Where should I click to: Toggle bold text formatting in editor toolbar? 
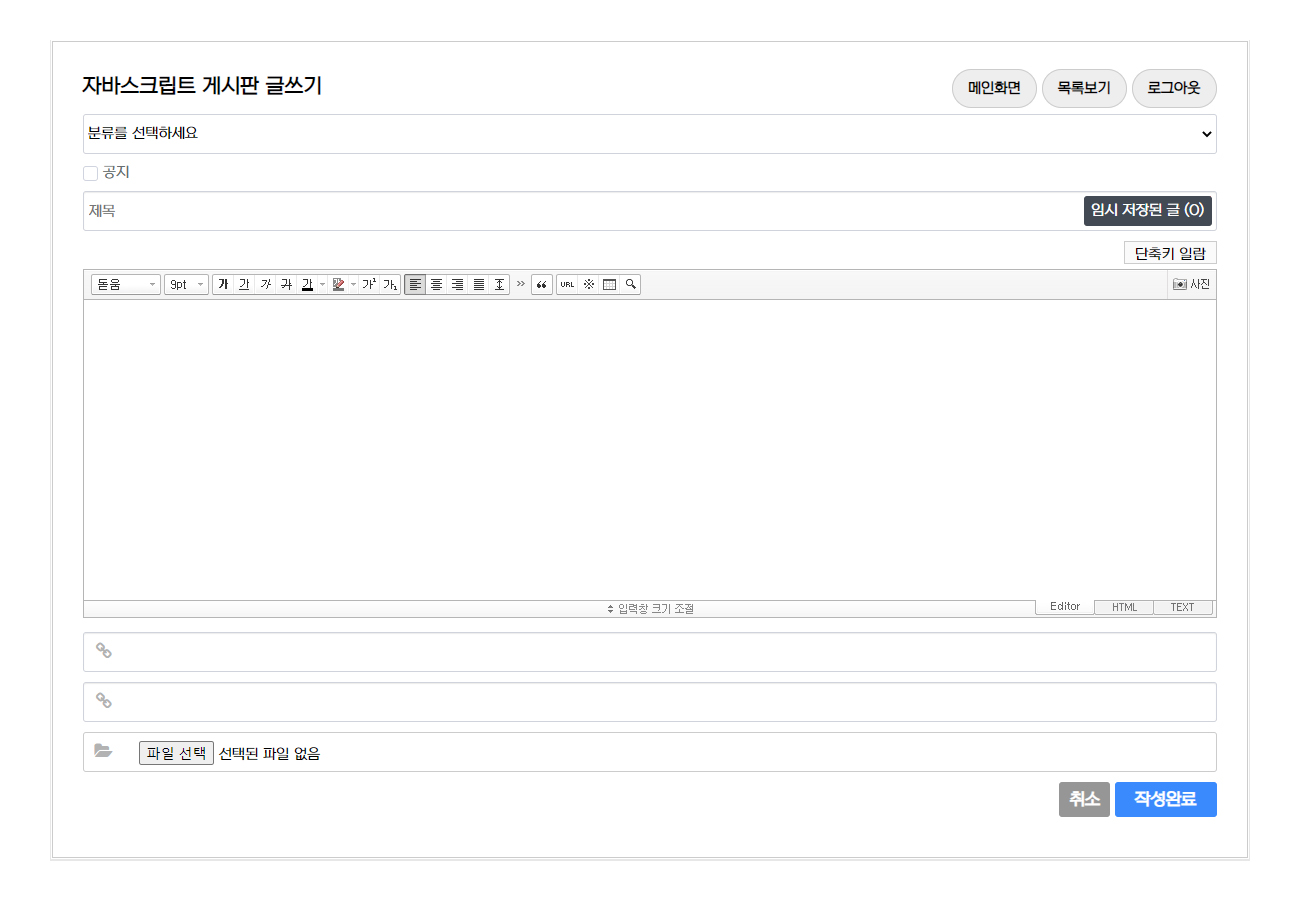click(x=223, y=285)
